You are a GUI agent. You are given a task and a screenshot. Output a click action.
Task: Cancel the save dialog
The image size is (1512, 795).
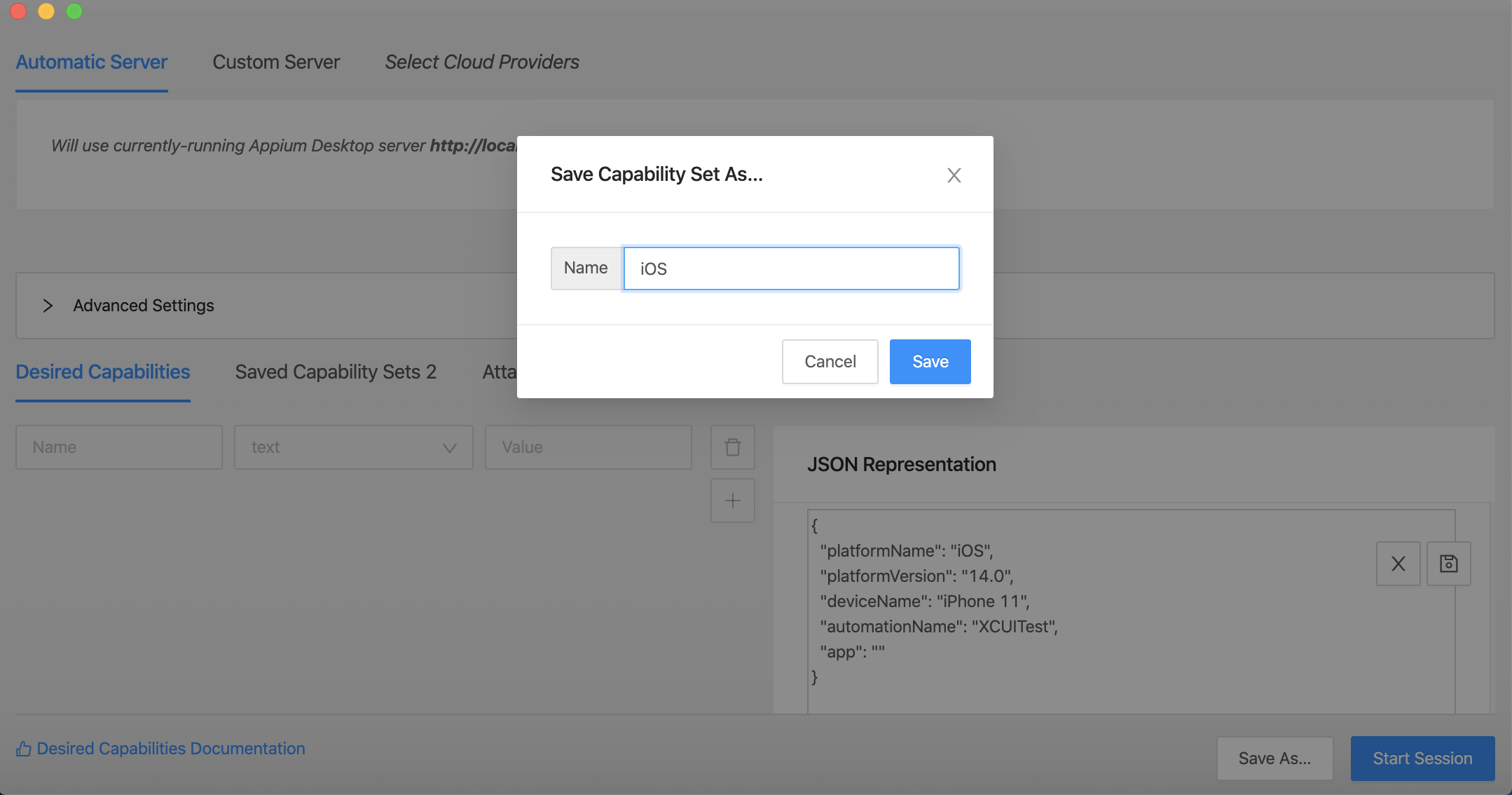click(x=830, y=362)
